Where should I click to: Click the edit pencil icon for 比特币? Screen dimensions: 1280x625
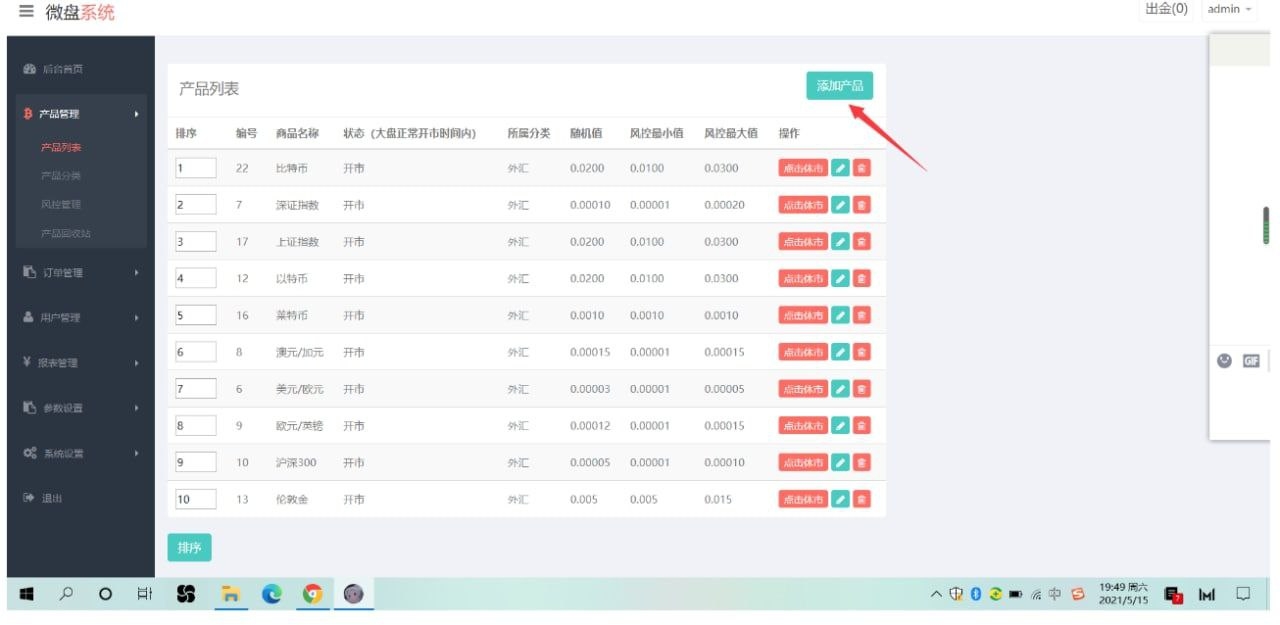tap(841, 168)
